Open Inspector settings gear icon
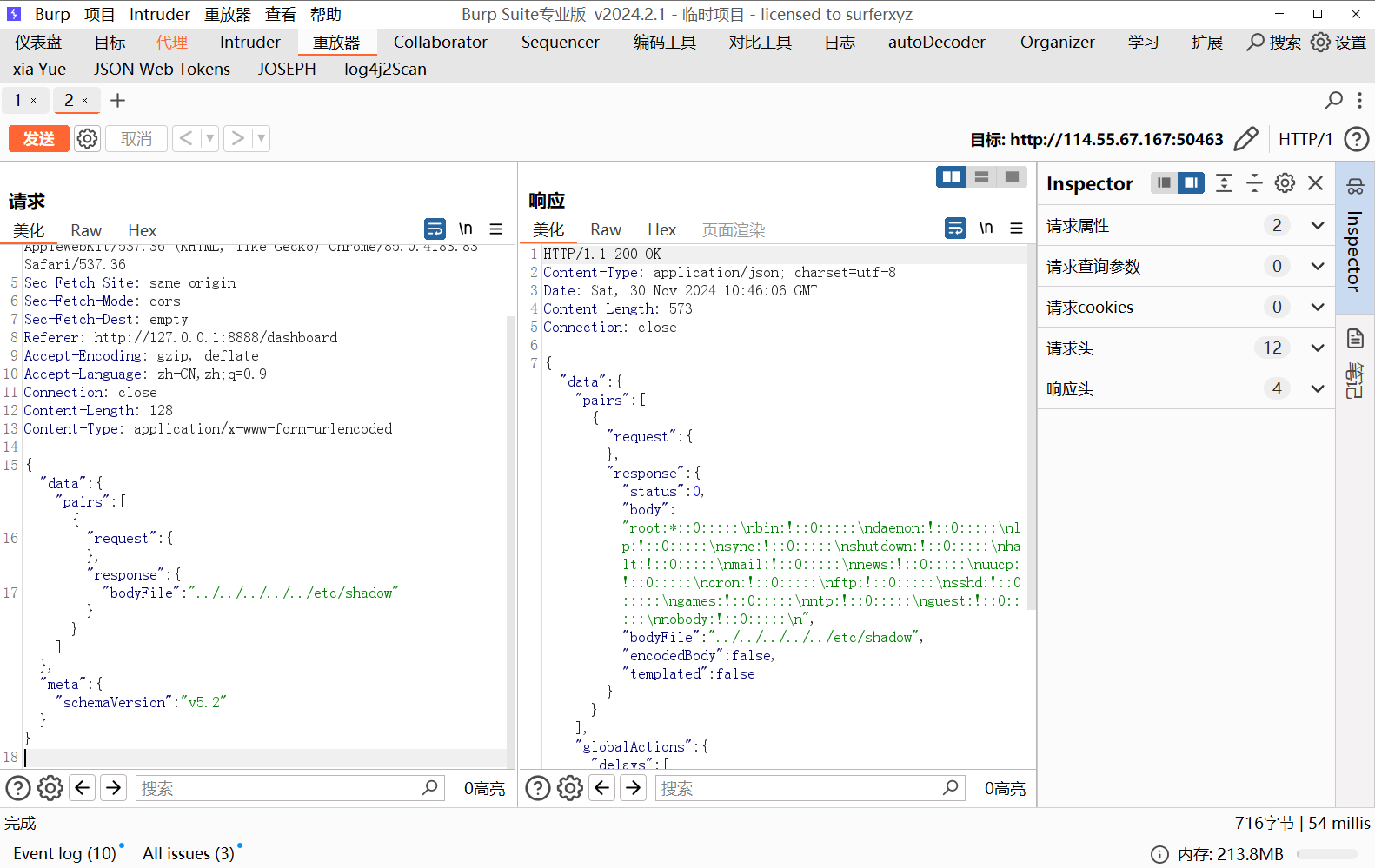This screenshot has height=868, width=1375. (1285, 182)
